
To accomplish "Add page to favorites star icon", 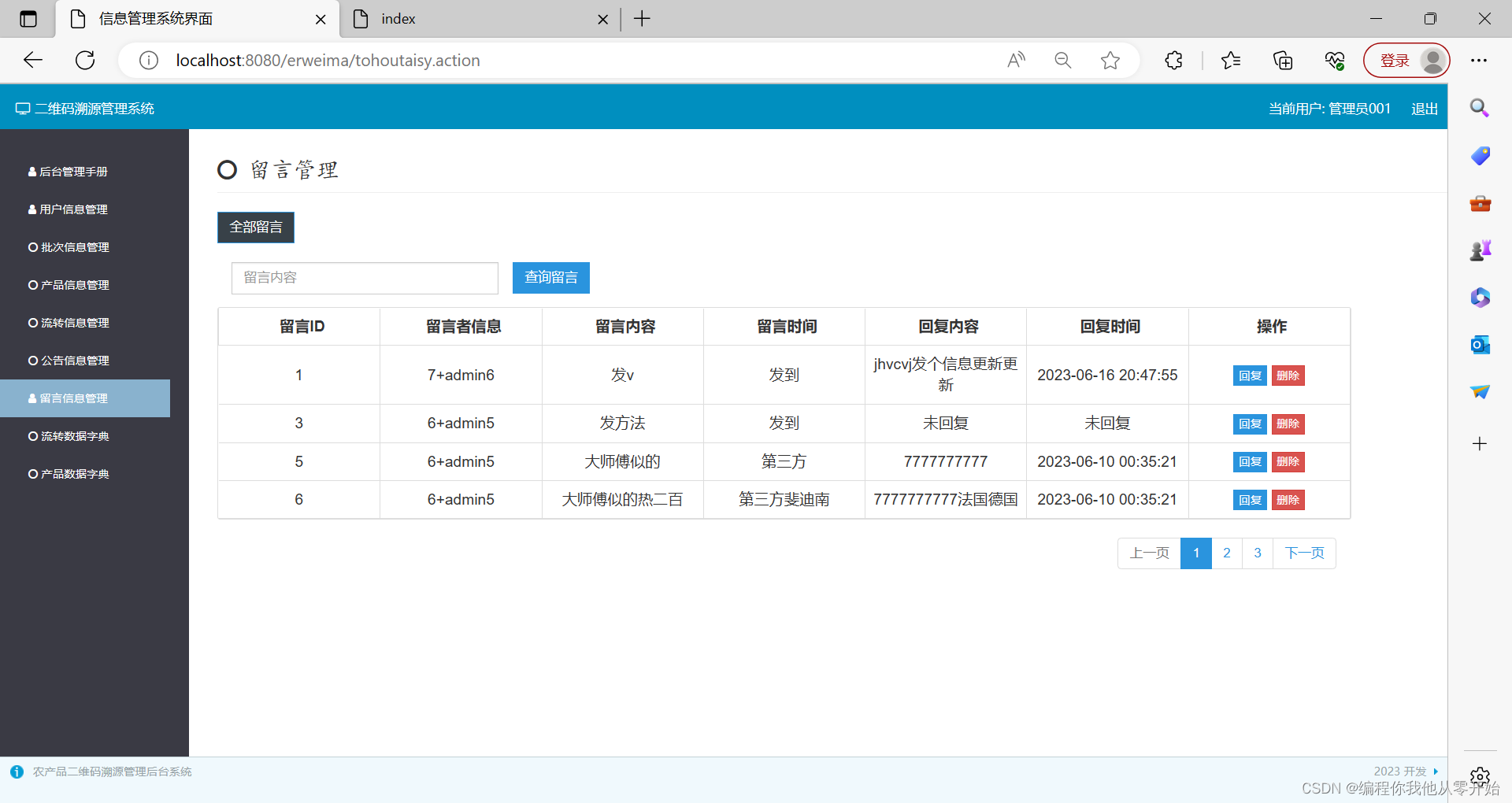I will pyautogui.click(x=1110, y=60).
